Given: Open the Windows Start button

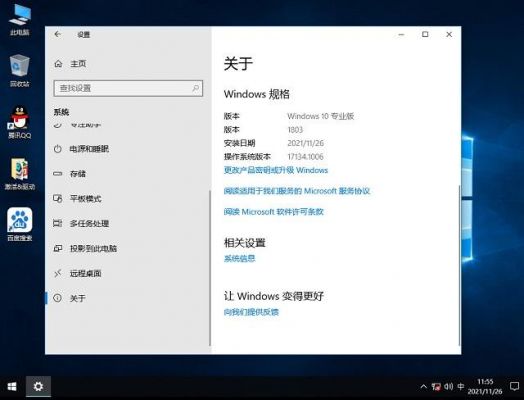Looking at the screenshot, I should (12, 387).
